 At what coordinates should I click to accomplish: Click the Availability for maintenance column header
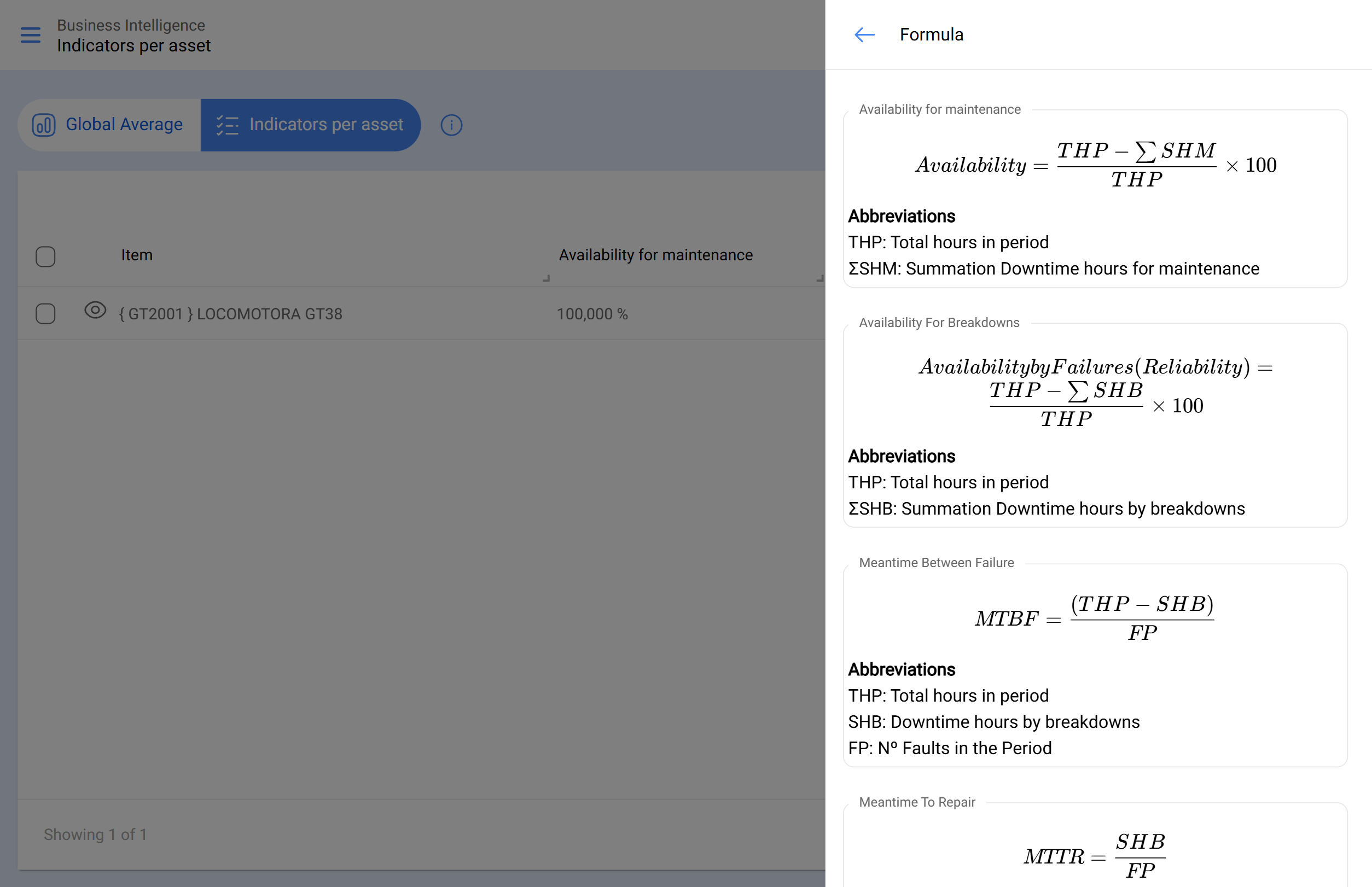[656, 255]
